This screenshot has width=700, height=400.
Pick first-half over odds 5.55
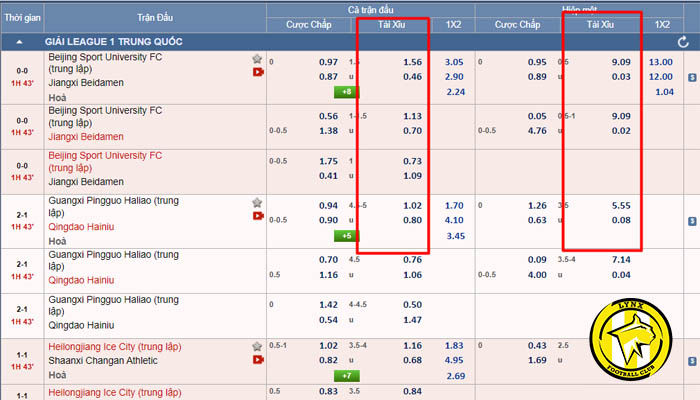621,206
